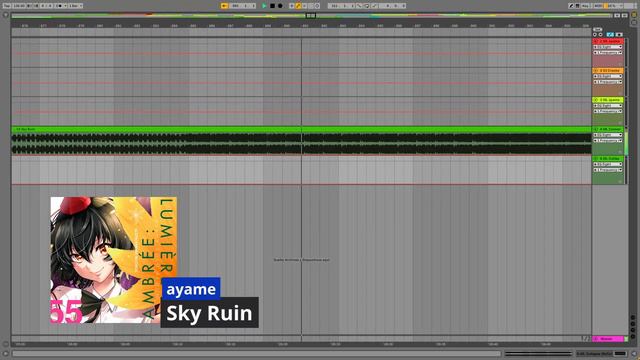
Task: Toggle the Punch-Out switch
Action: (374, 6)
